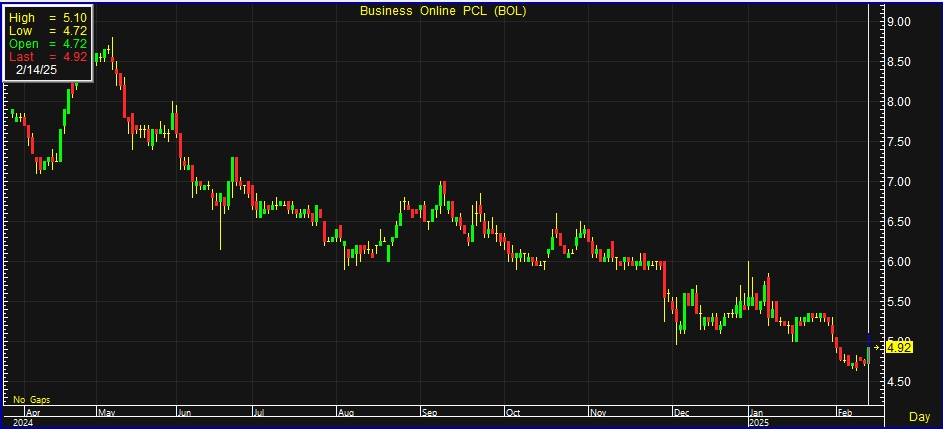Click the High = 5.10 value in the info box
Viewport: 943px width, 429px height.
[48, 17]
